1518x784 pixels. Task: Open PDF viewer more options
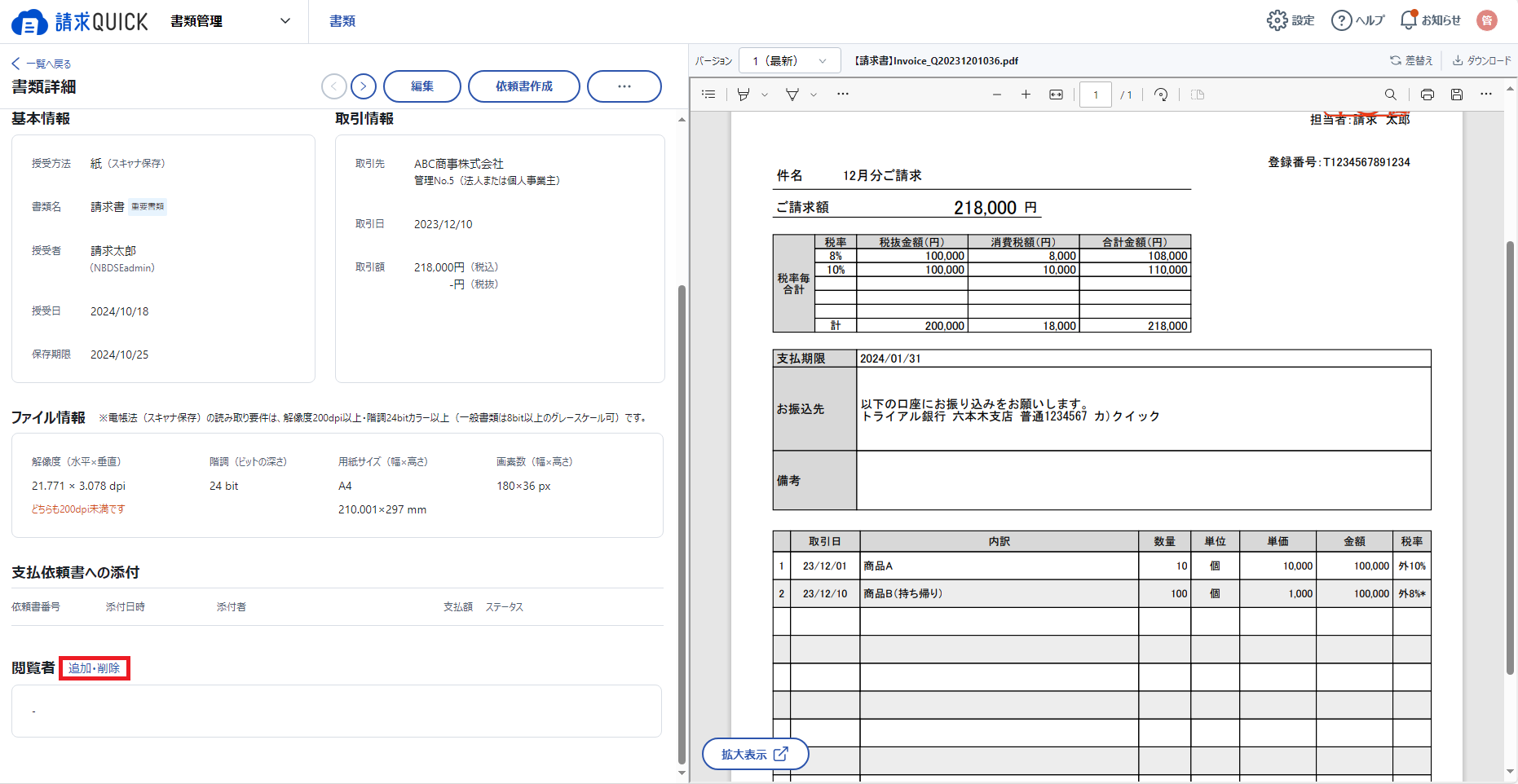click(x=1486, y=95)
